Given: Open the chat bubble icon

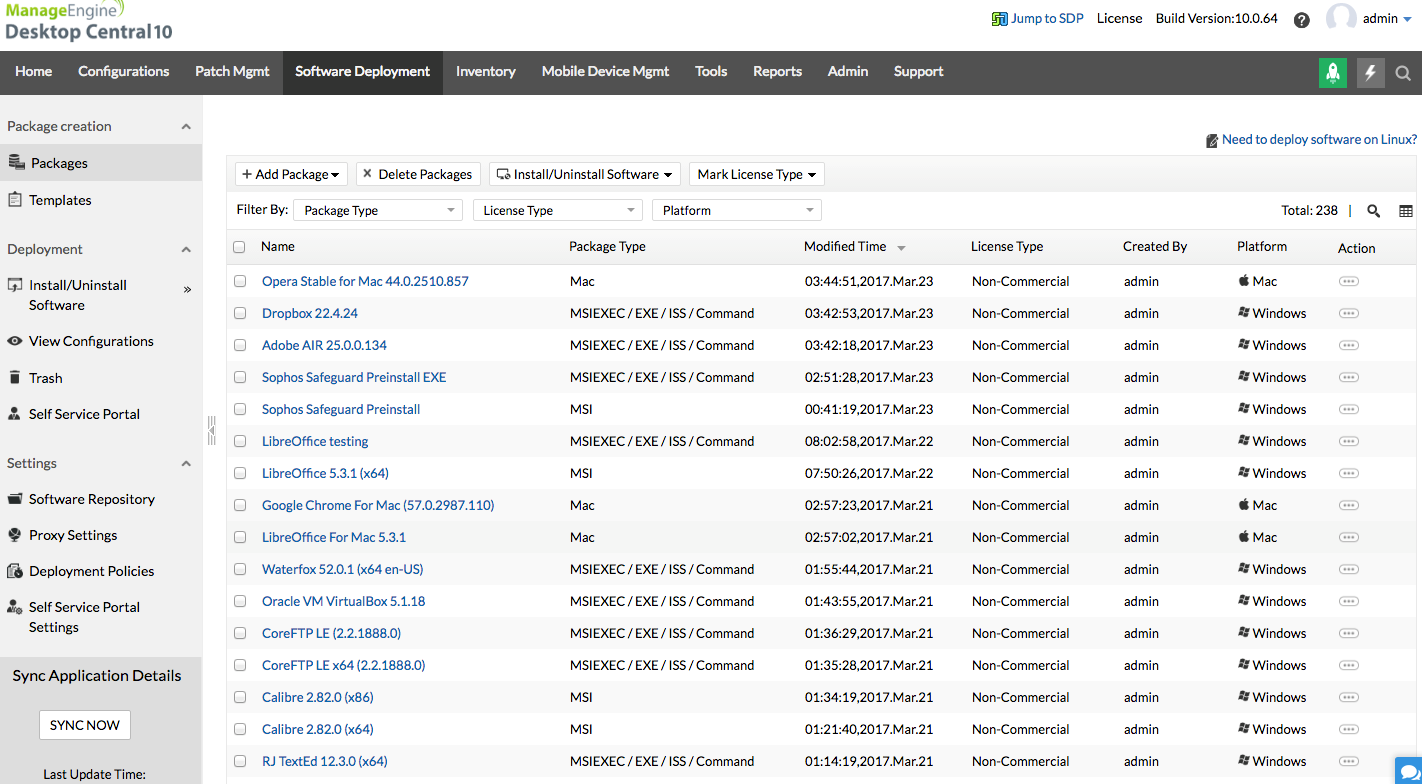Looking at the screenshot, I should click(1407, 770).
